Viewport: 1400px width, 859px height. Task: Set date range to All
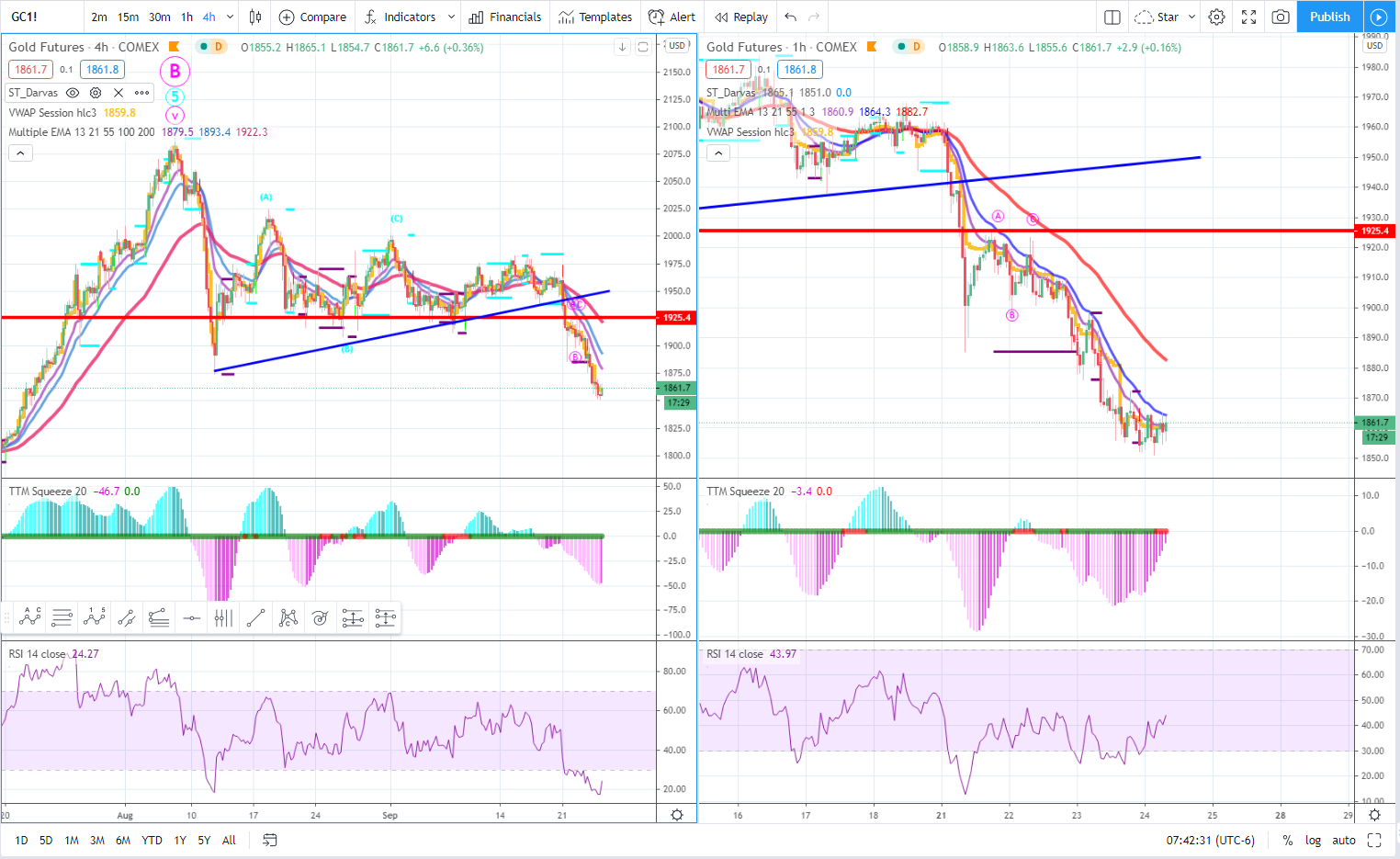point(229,840)
